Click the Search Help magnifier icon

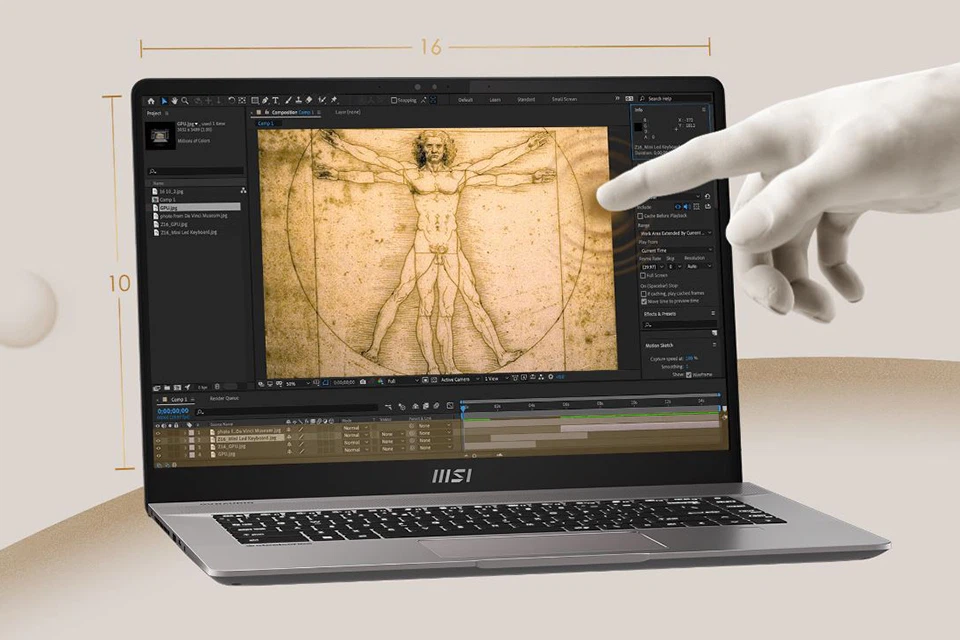click(x=642, y=99)
